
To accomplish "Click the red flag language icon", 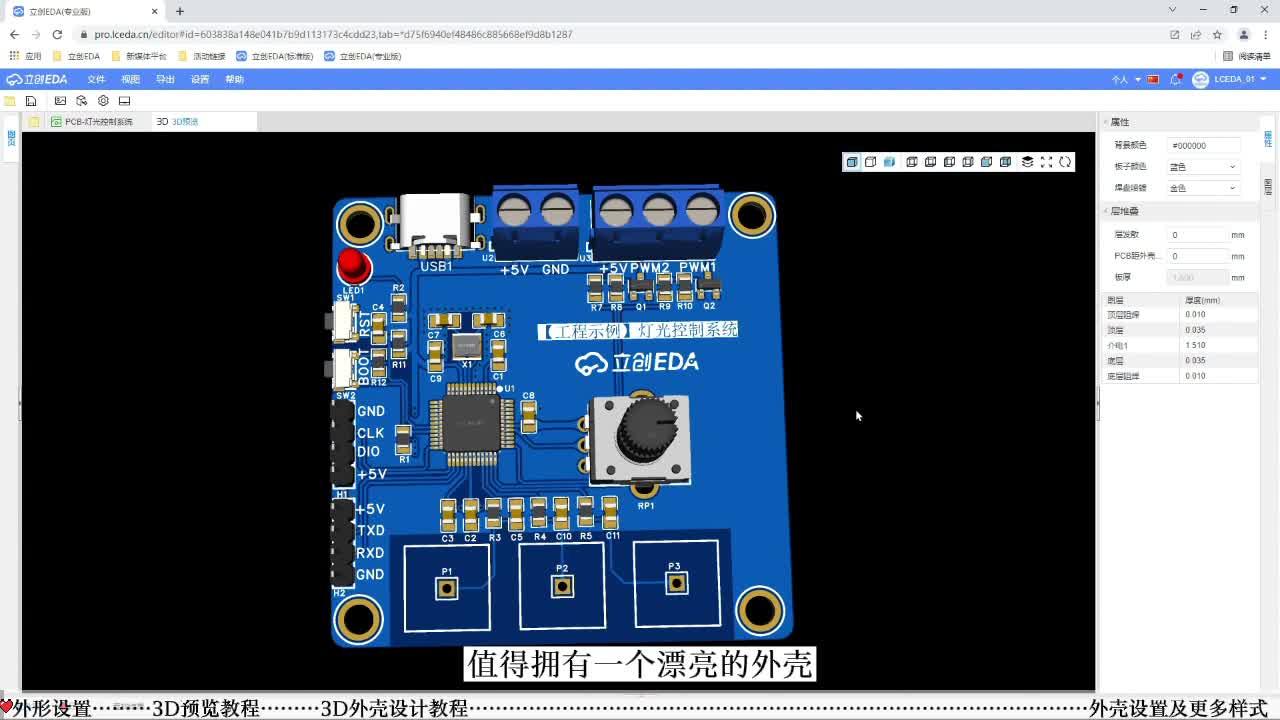I will coord(1153,79).
